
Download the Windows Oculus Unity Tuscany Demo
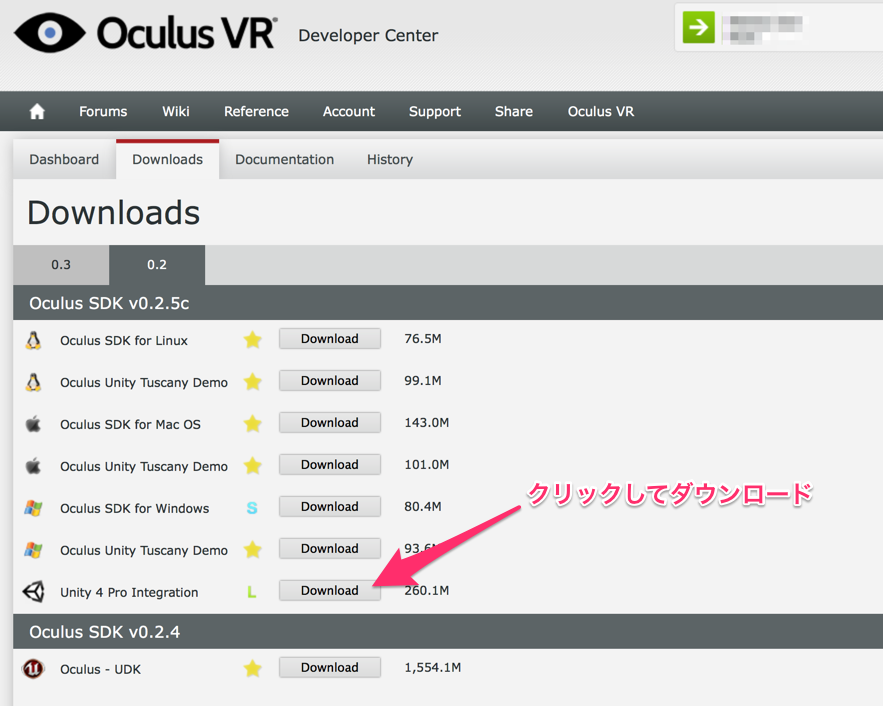[x=329, y=548]
